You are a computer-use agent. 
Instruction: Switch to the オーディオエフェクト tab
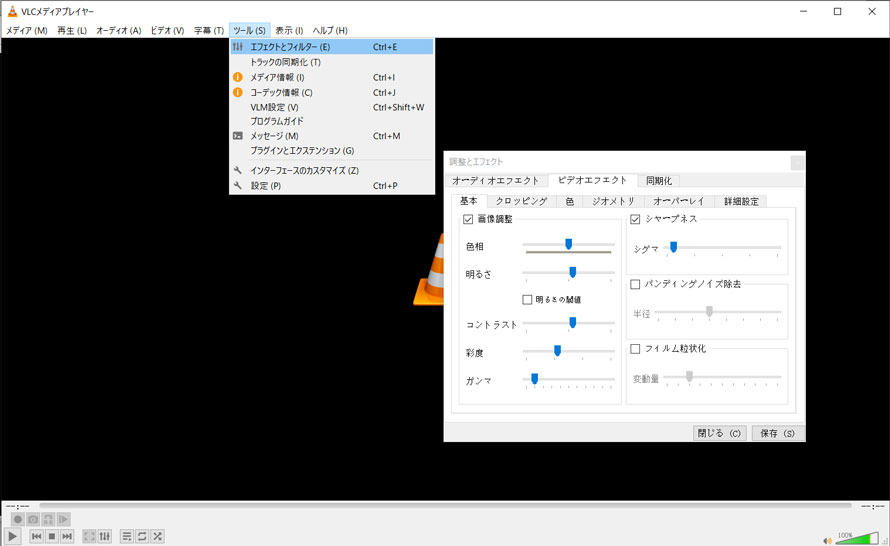496,181
